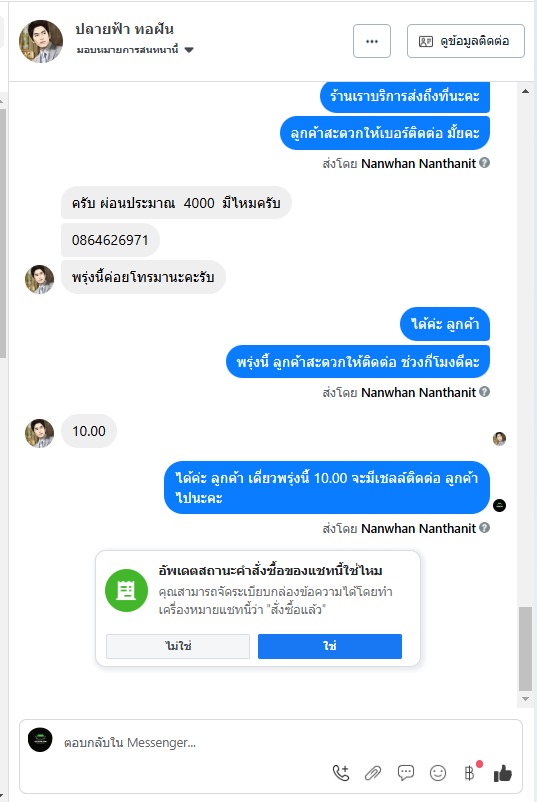Send a thumbs-up like
This screenshot has width=537, height=802.
pyautogui.click(x=503, y=773)
